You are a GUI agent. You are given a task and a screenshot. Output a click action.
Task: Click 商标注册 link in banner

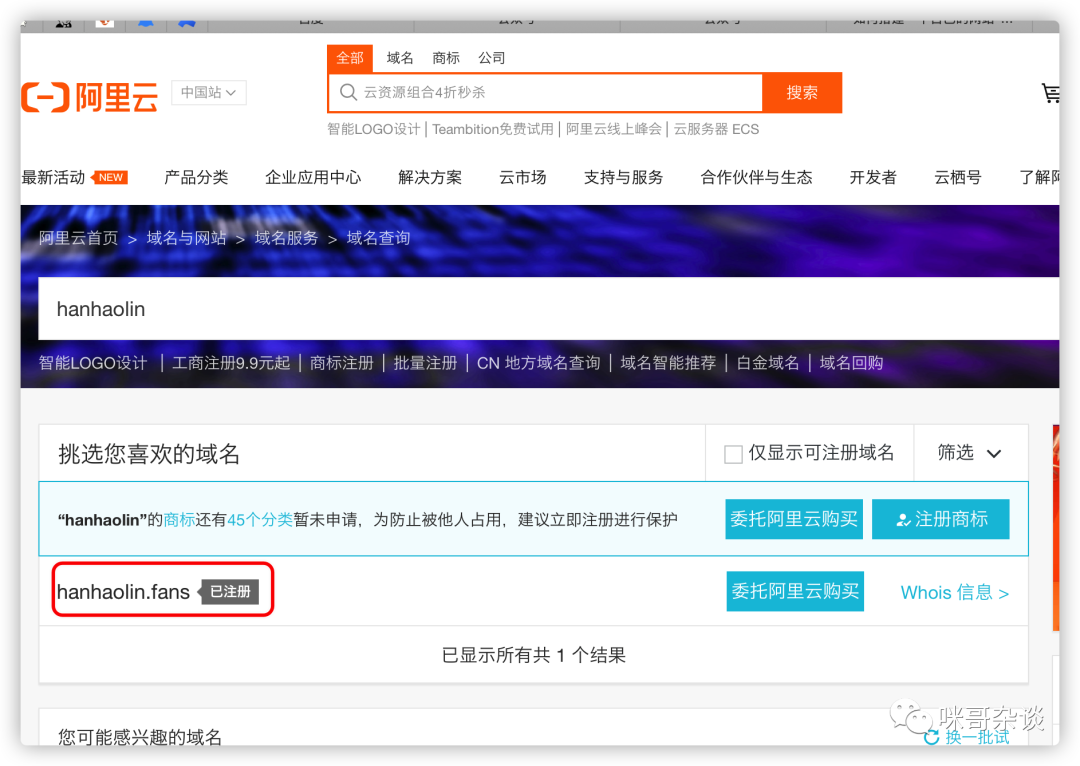(342, 363)
